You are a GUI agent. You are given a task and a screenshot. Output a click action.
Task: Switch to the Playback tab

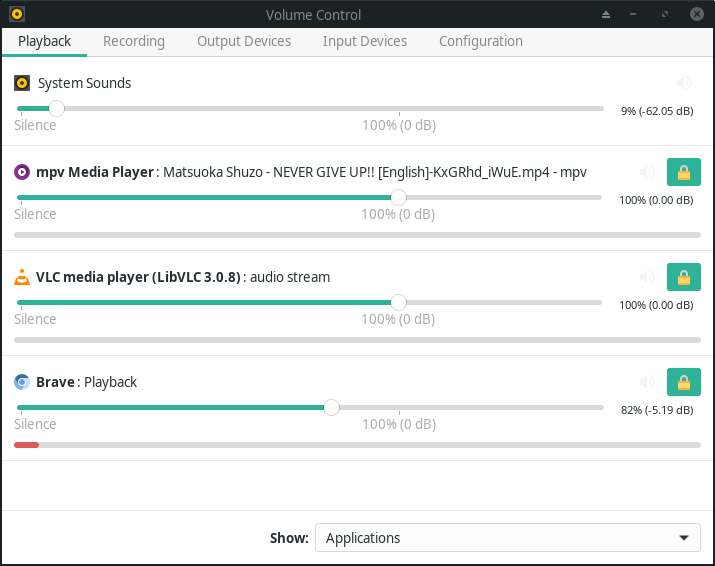(x=44, y=42)
